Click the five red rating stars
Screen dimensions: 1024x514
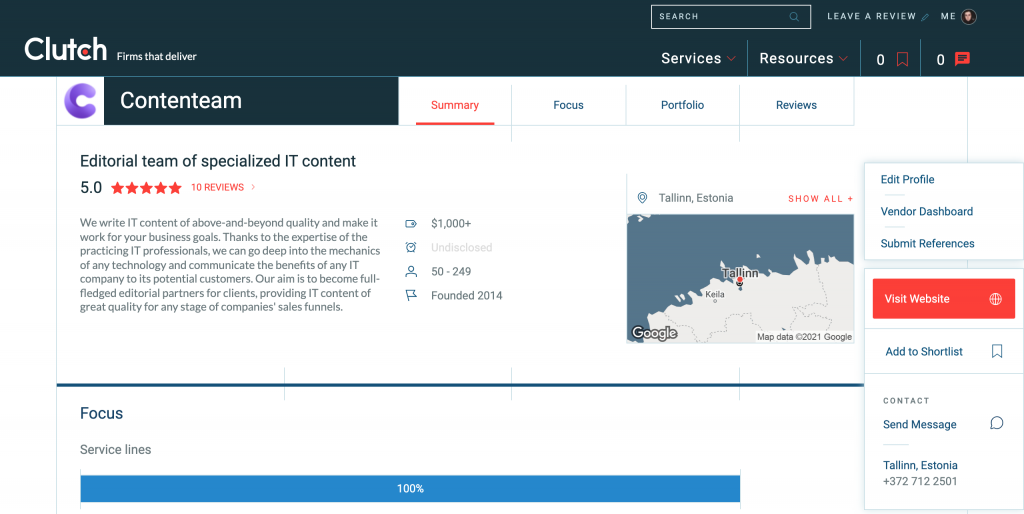146,188
